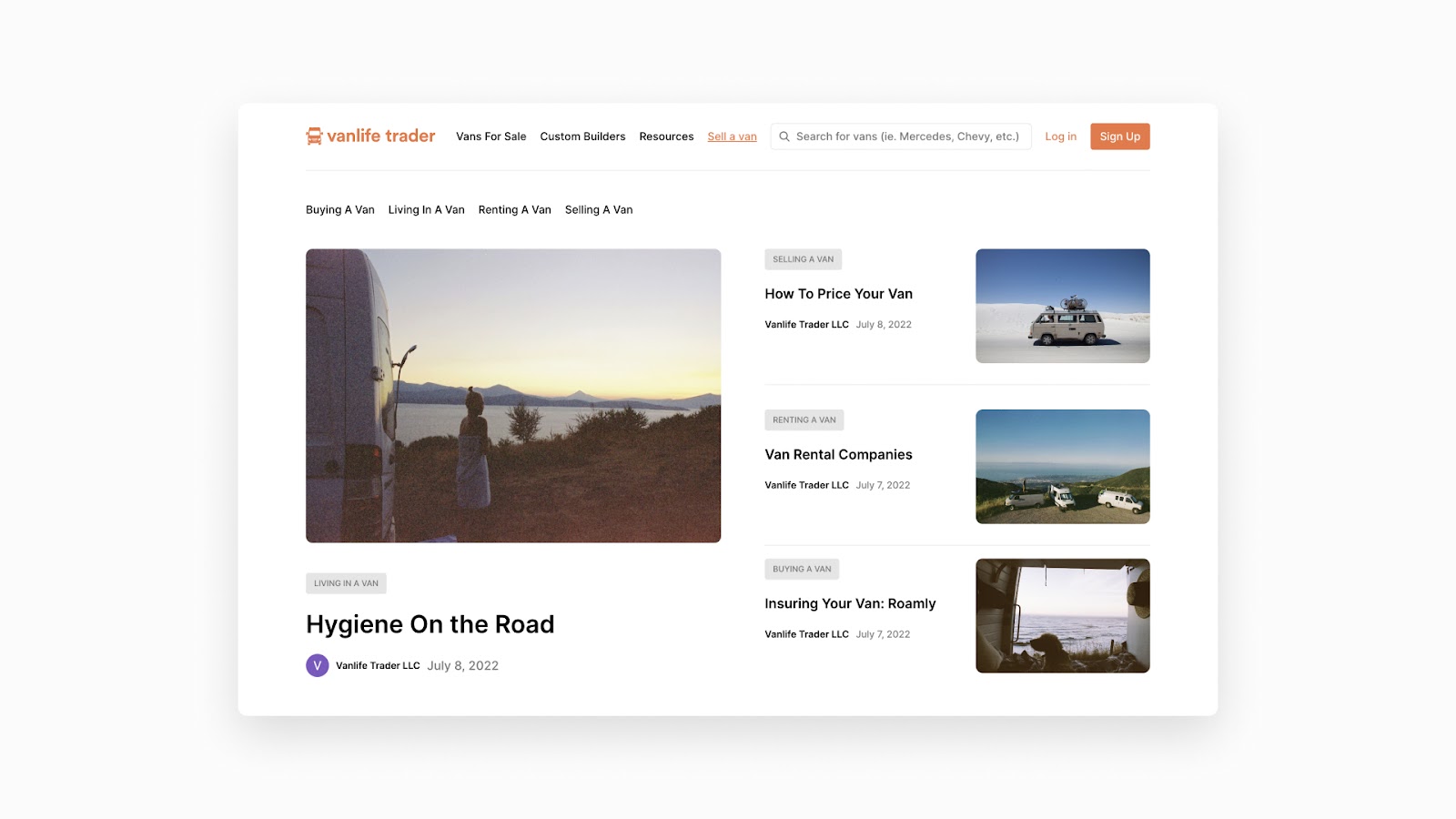Click Vanlife Trader LLC author under Hygiene article
This screenshot has width=1456, height=819.
pos(378,665)
